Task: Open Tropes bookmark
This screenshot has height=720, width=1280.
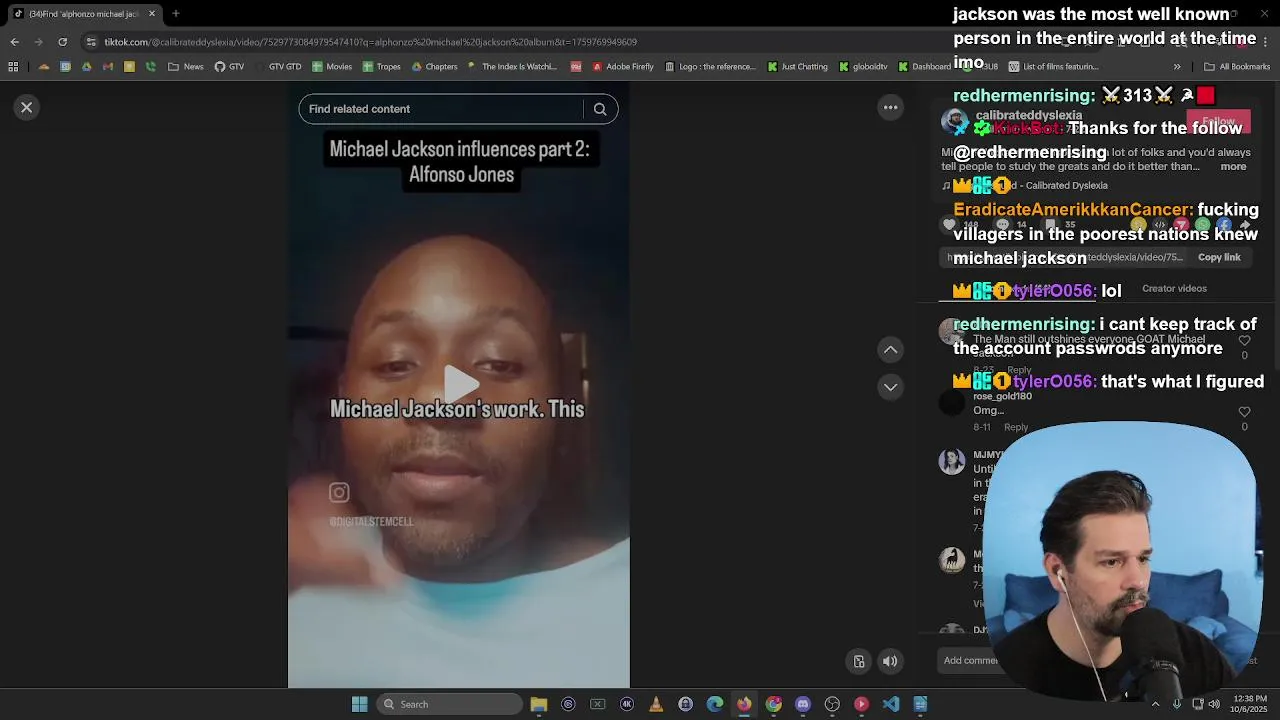Action: [x=381, y=67]
